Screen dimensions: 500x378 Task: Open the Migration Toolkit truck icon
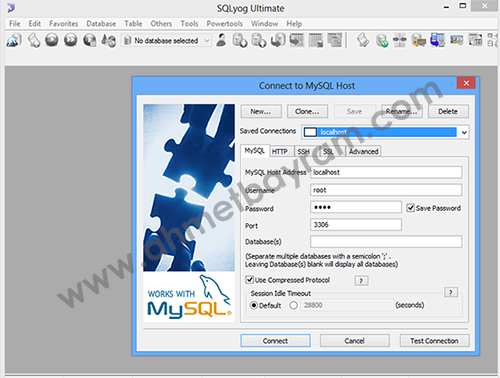(x=419, y=41)
